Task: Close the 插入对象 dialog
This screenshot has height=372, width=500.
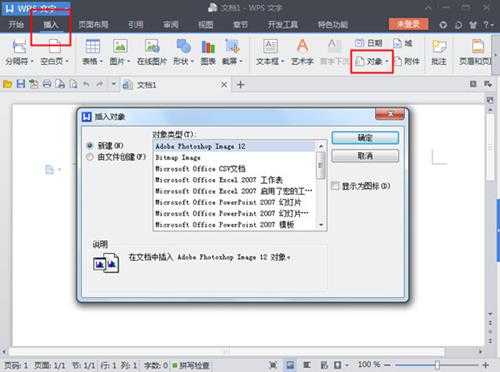Action: pyautogui.click(x=390, y=114)
